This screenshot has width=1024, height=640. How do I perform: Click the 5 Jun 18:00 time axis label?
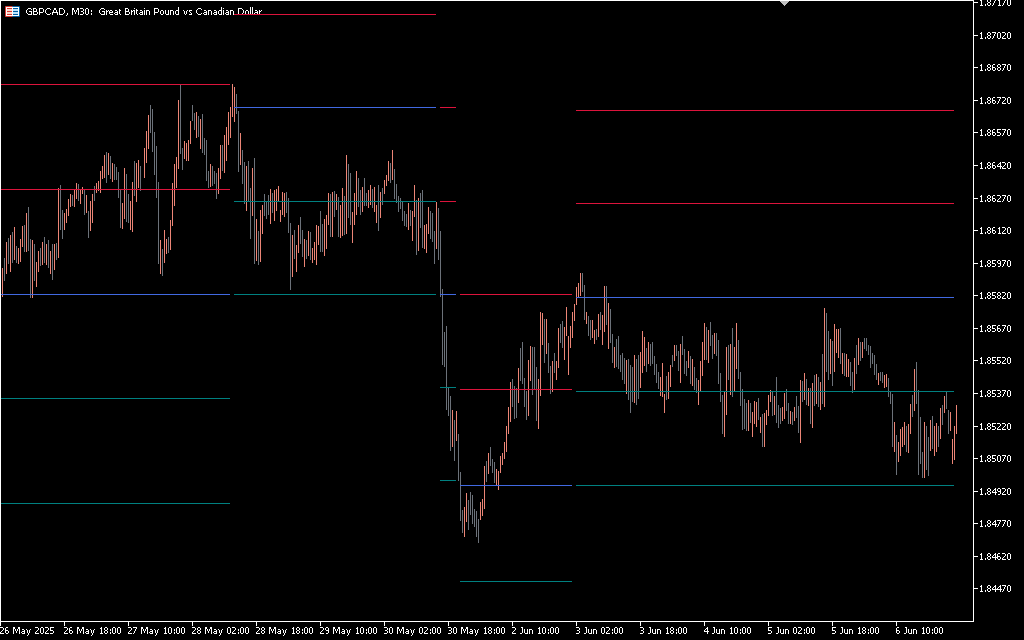click(x=855, y=631)
